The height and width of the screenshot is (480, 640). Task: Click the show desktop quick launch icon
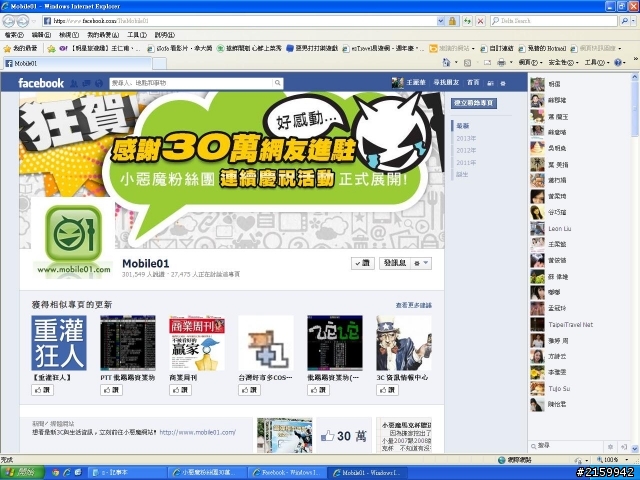[78, 472]
